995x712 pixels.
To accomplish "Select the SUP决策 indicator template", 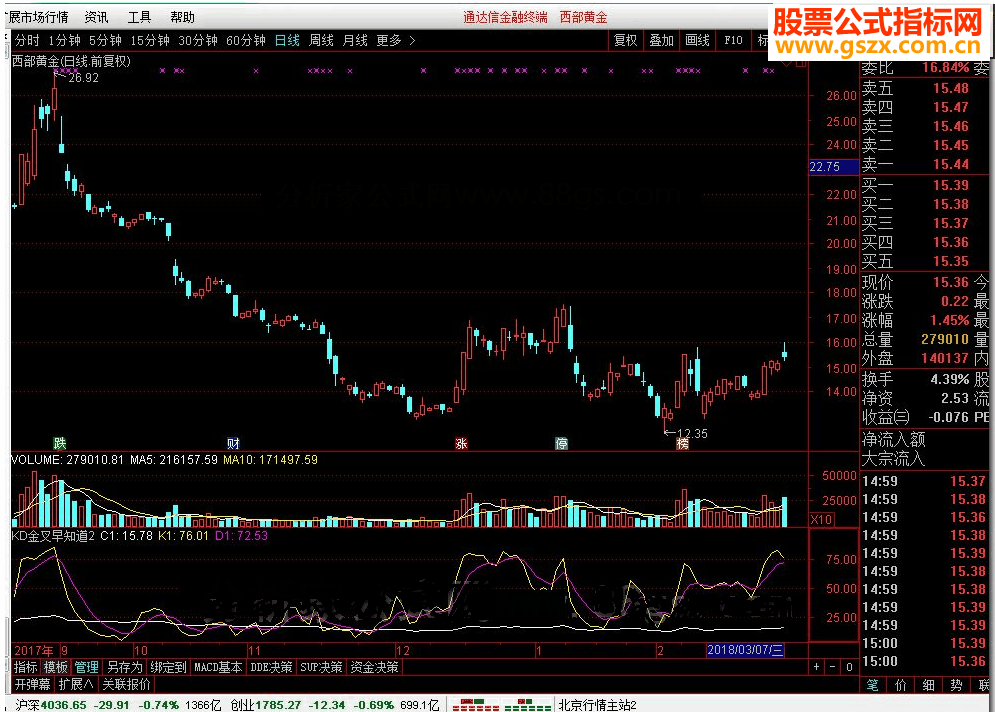I will coord(321,667).
